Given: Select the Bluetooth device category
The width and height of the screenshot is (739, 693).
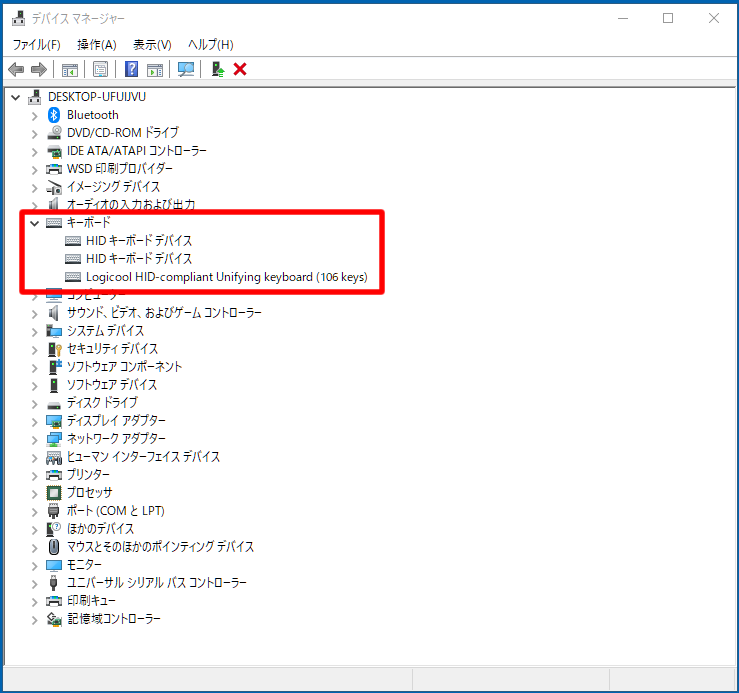Looking at the screenshot, I should (92, 115).
